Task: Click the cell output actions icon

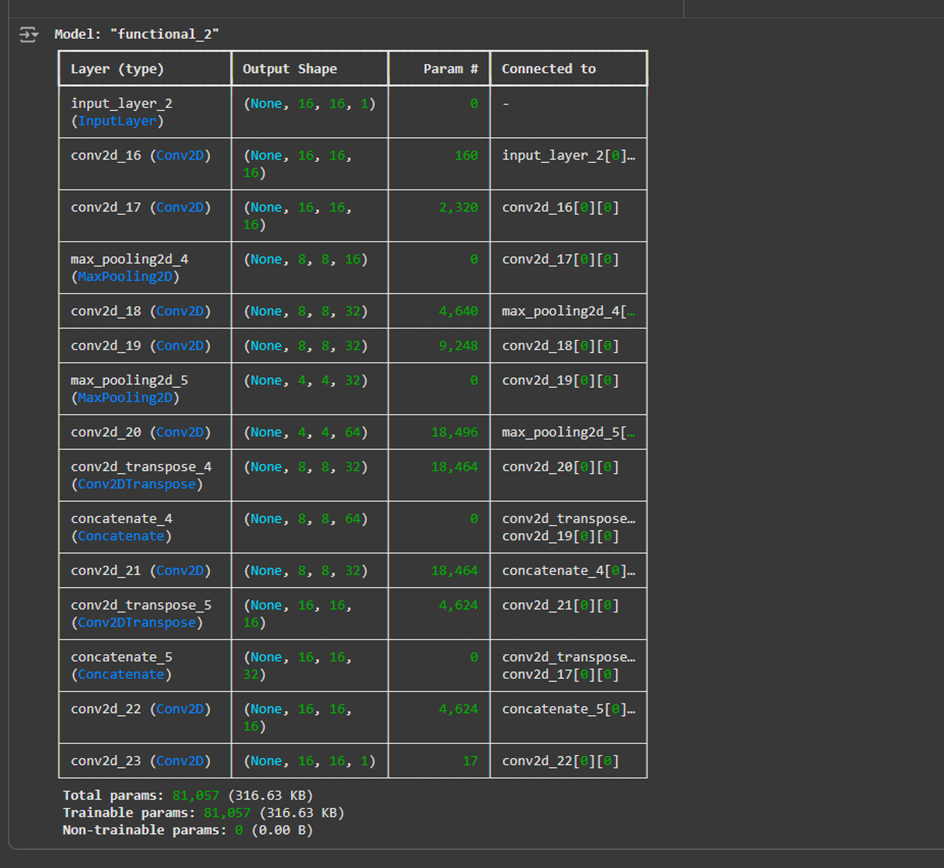Action: 27,35
